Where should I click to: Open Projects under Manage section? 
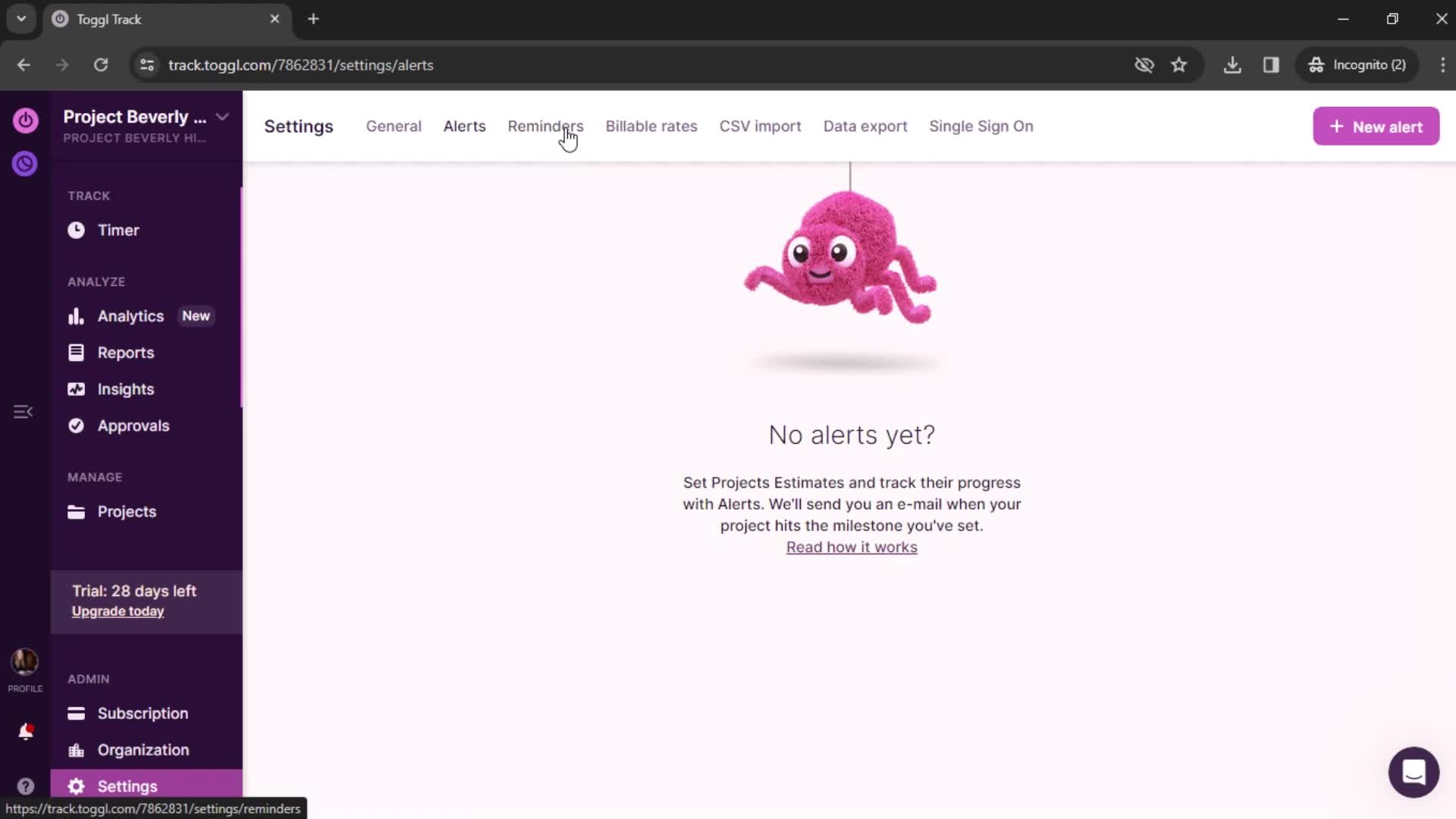126,511
